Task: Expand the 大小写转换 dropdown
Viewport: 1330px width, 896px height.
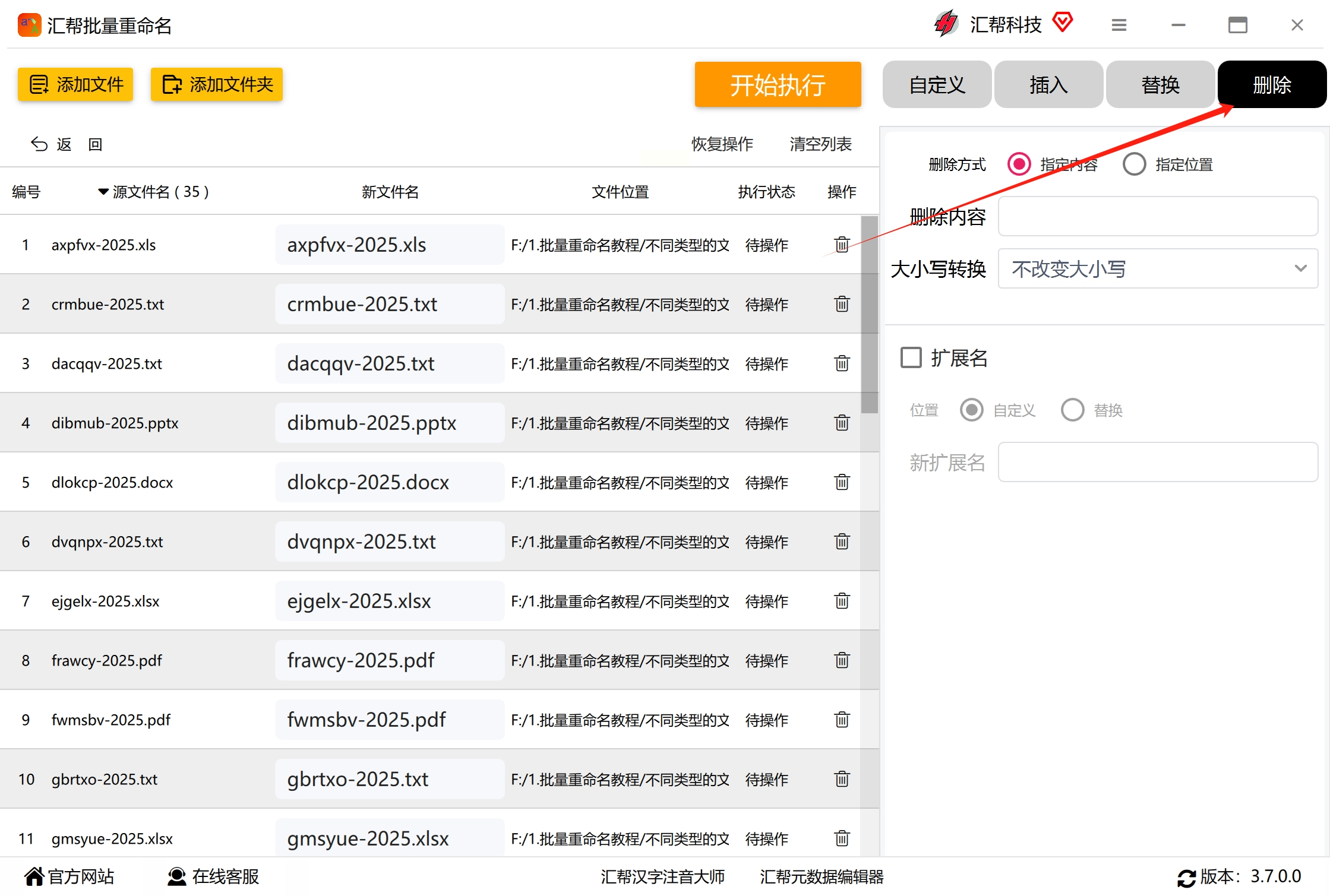Action: (x=1157, y=269)
